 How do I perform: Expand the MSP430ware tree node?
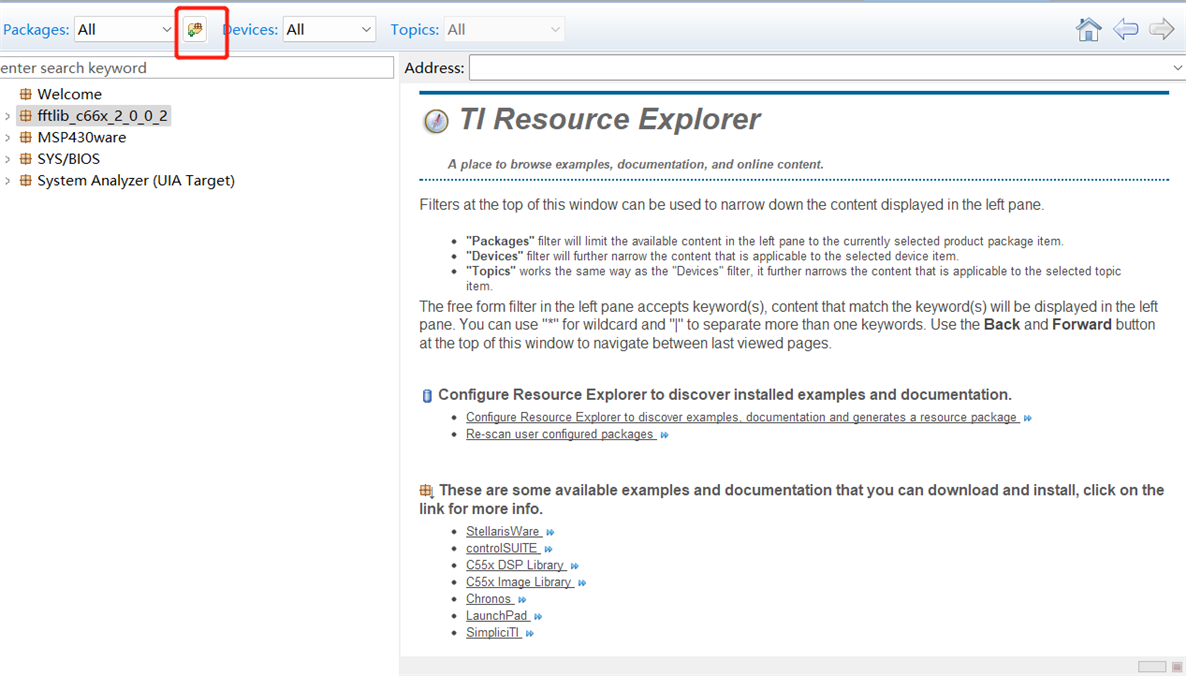[8, 138]
